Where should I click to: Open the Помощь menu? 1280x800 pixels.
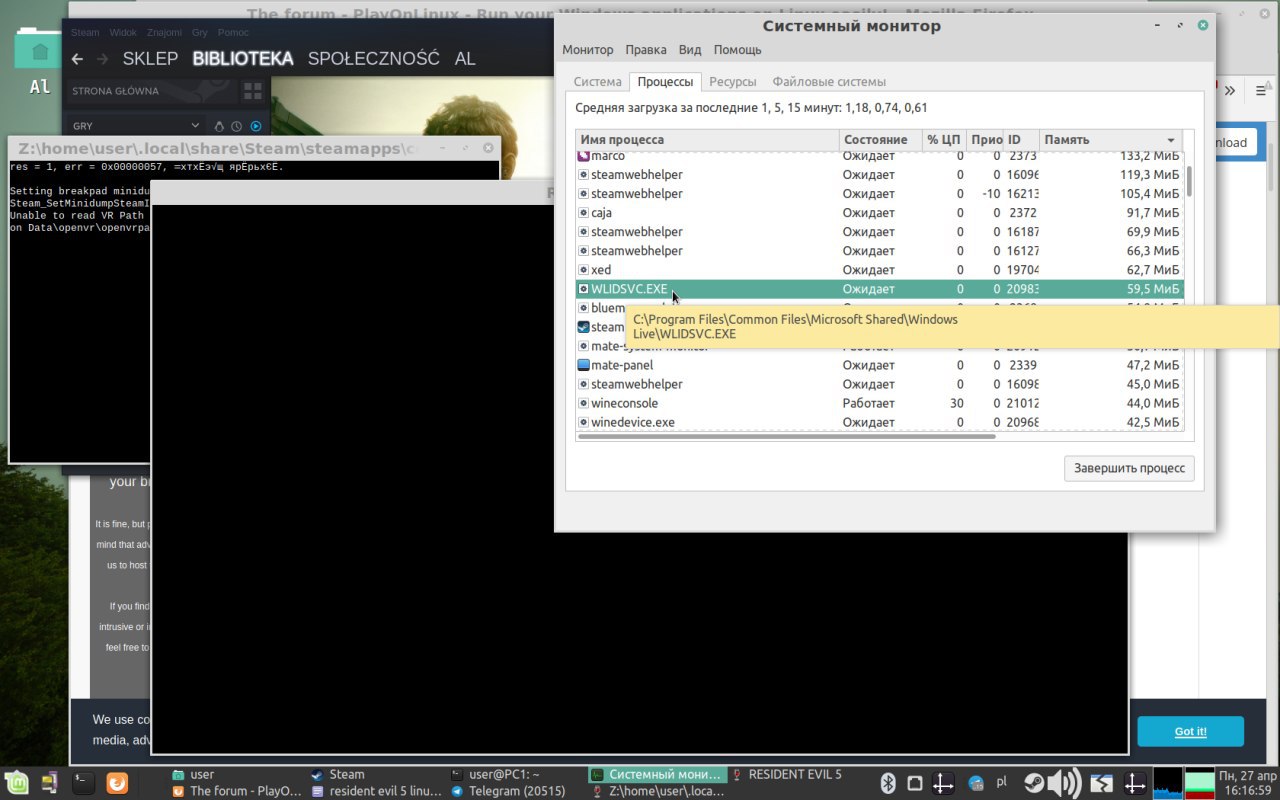point(737,50)
